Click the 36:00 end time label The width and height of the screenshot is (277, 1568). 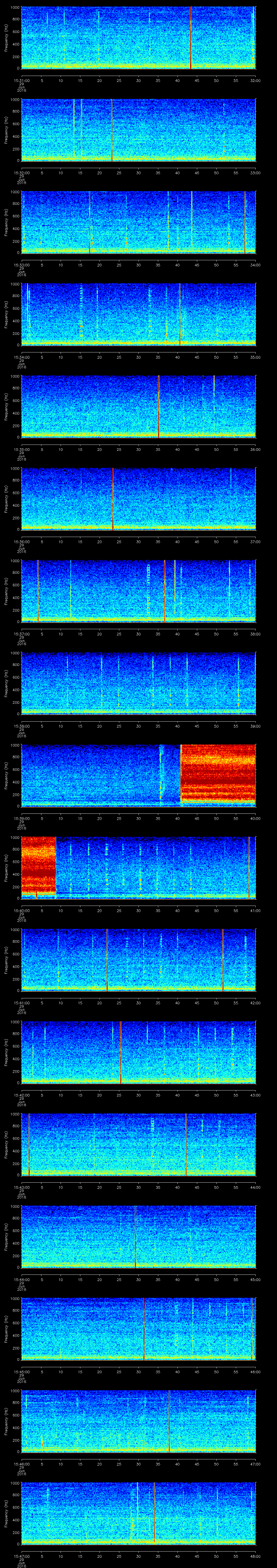tap(255, 449)
